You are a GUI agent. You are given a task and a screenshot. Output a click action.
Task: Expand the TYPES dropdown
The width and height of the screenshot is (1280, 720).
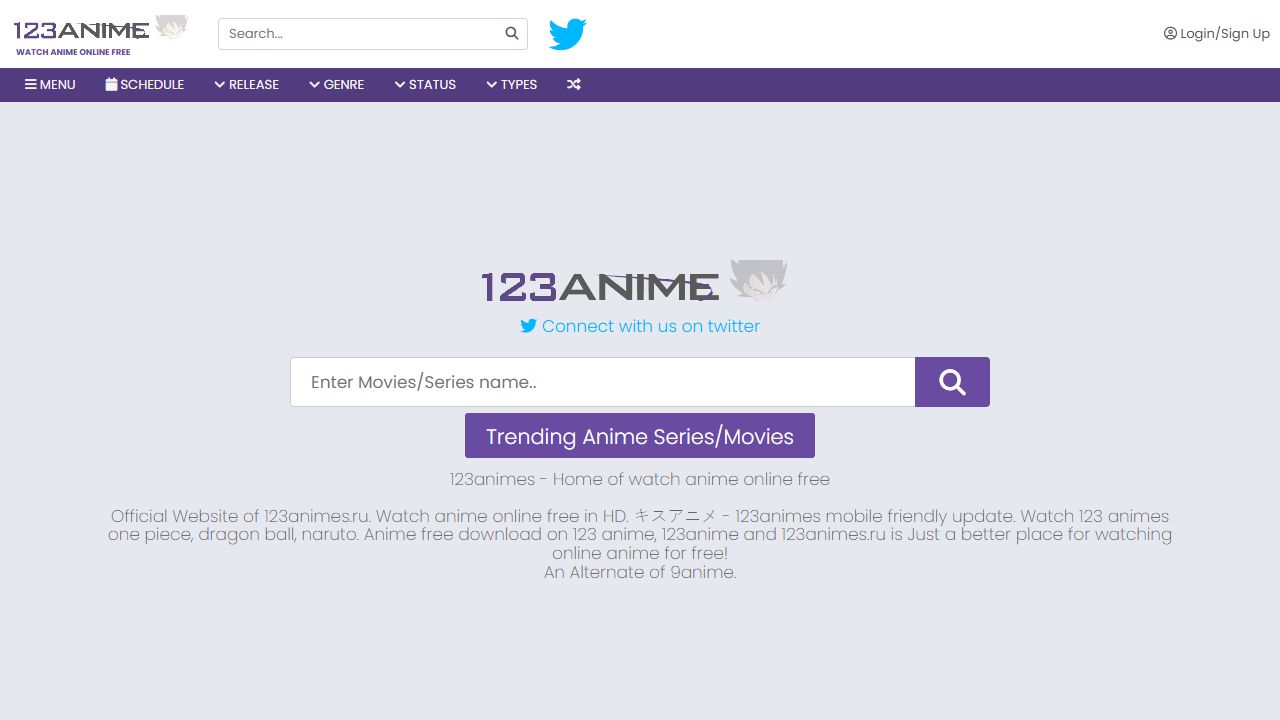tap(512, 85)
